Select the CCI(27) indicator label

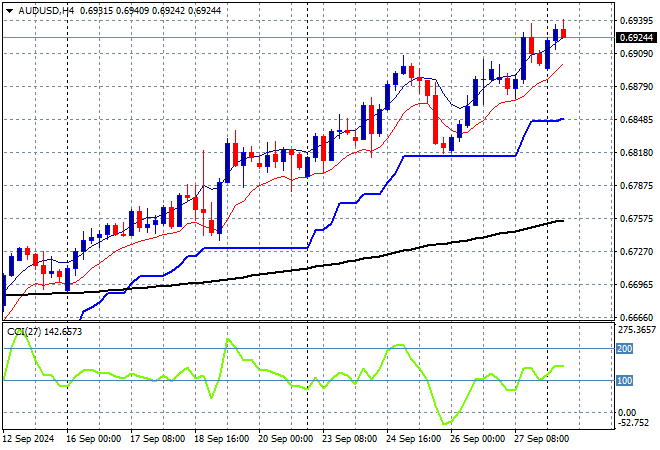coord(24,332)
